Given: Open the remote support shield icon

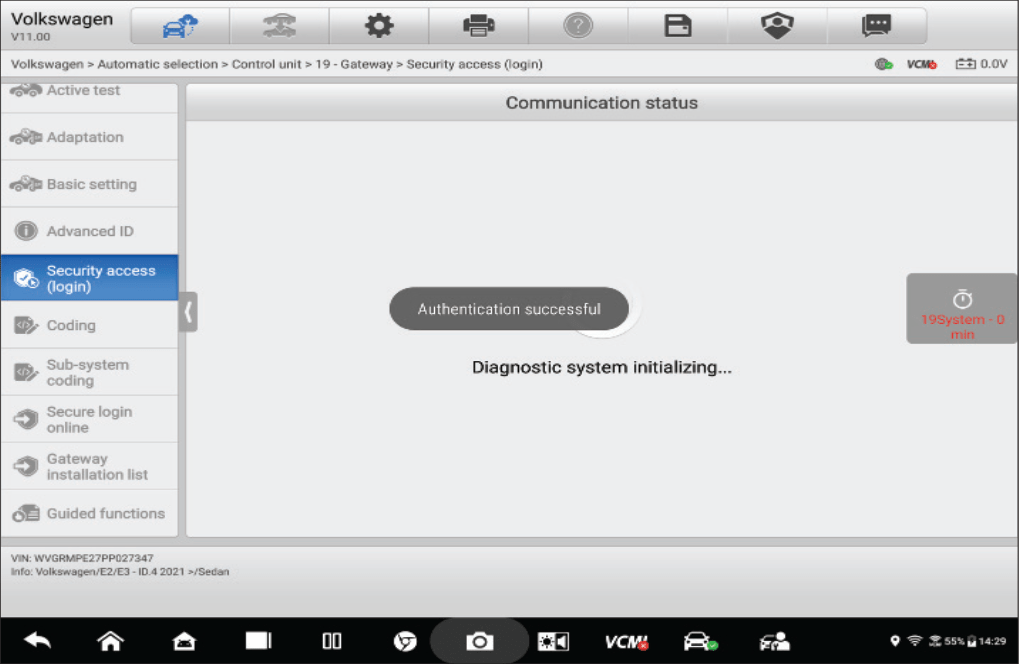Looking at the screenshot, I should pyautogui.click(x=777, y=26).
